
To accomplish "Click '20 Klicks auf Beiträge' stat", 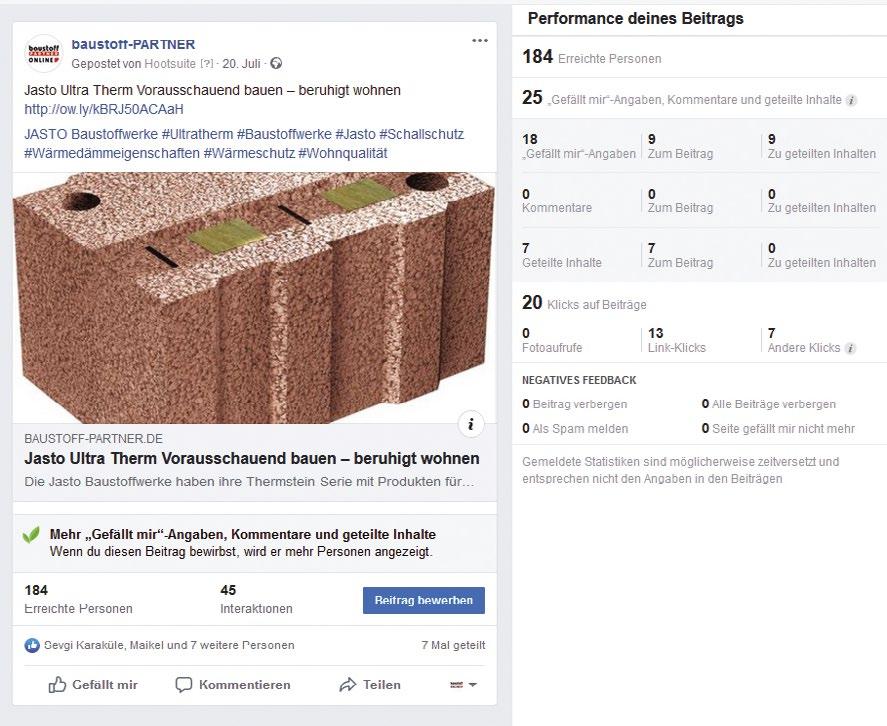I will [x=584, y=303].
